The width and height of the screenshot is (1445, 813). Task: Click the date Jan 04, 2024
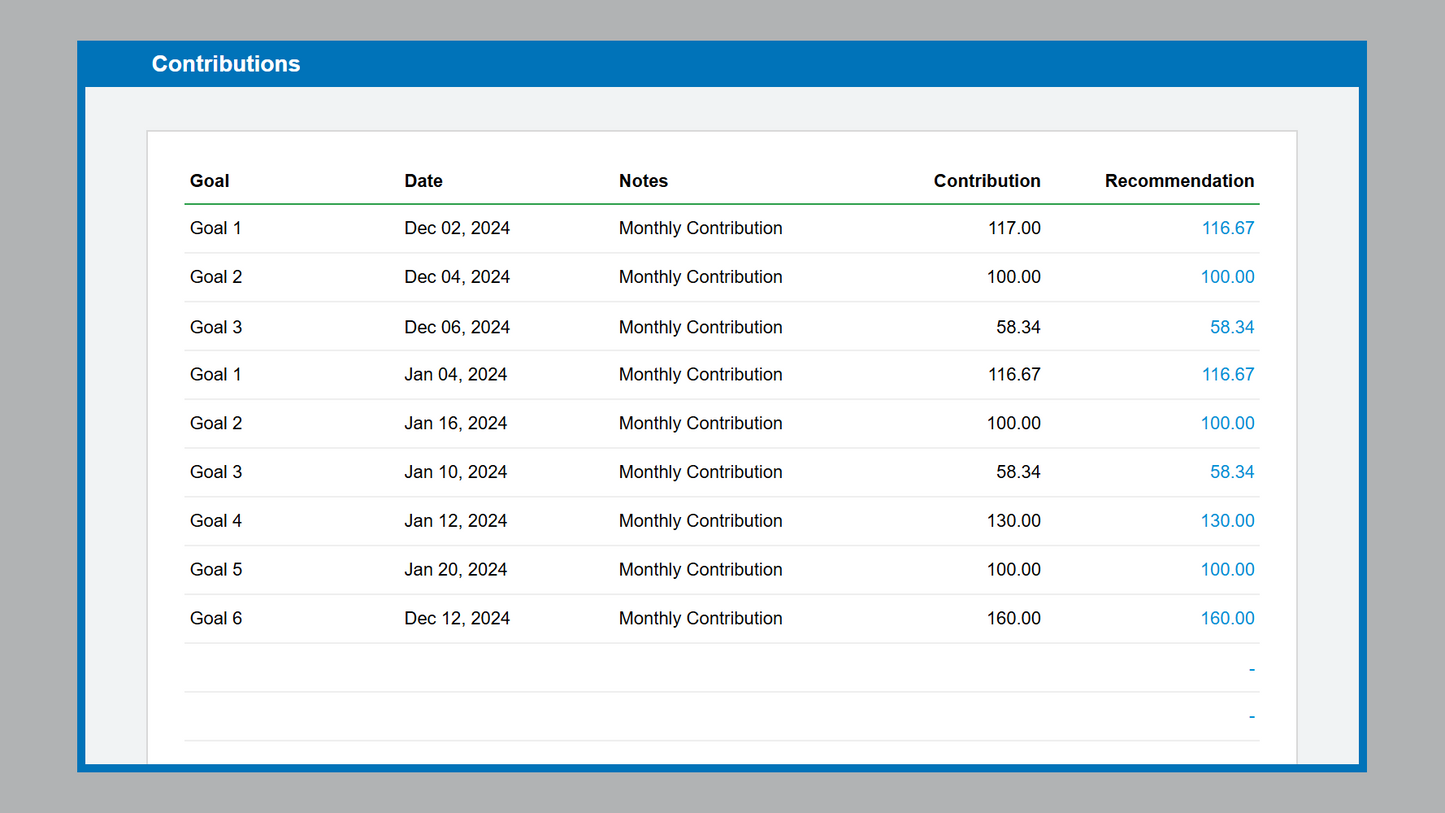coord(456,374)
